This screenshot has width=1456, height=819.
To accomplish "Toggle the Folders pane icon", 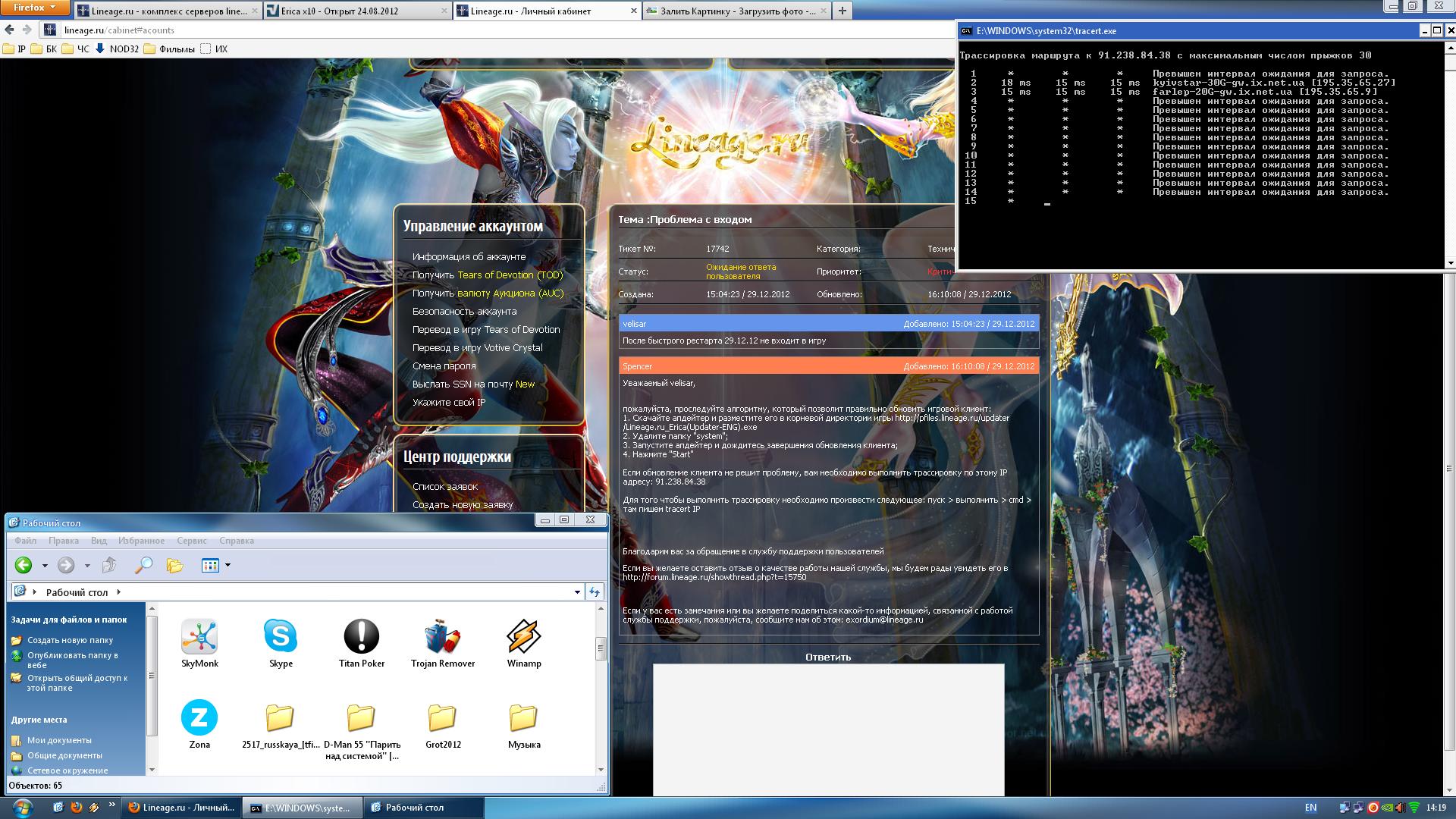I will point(175,565).
